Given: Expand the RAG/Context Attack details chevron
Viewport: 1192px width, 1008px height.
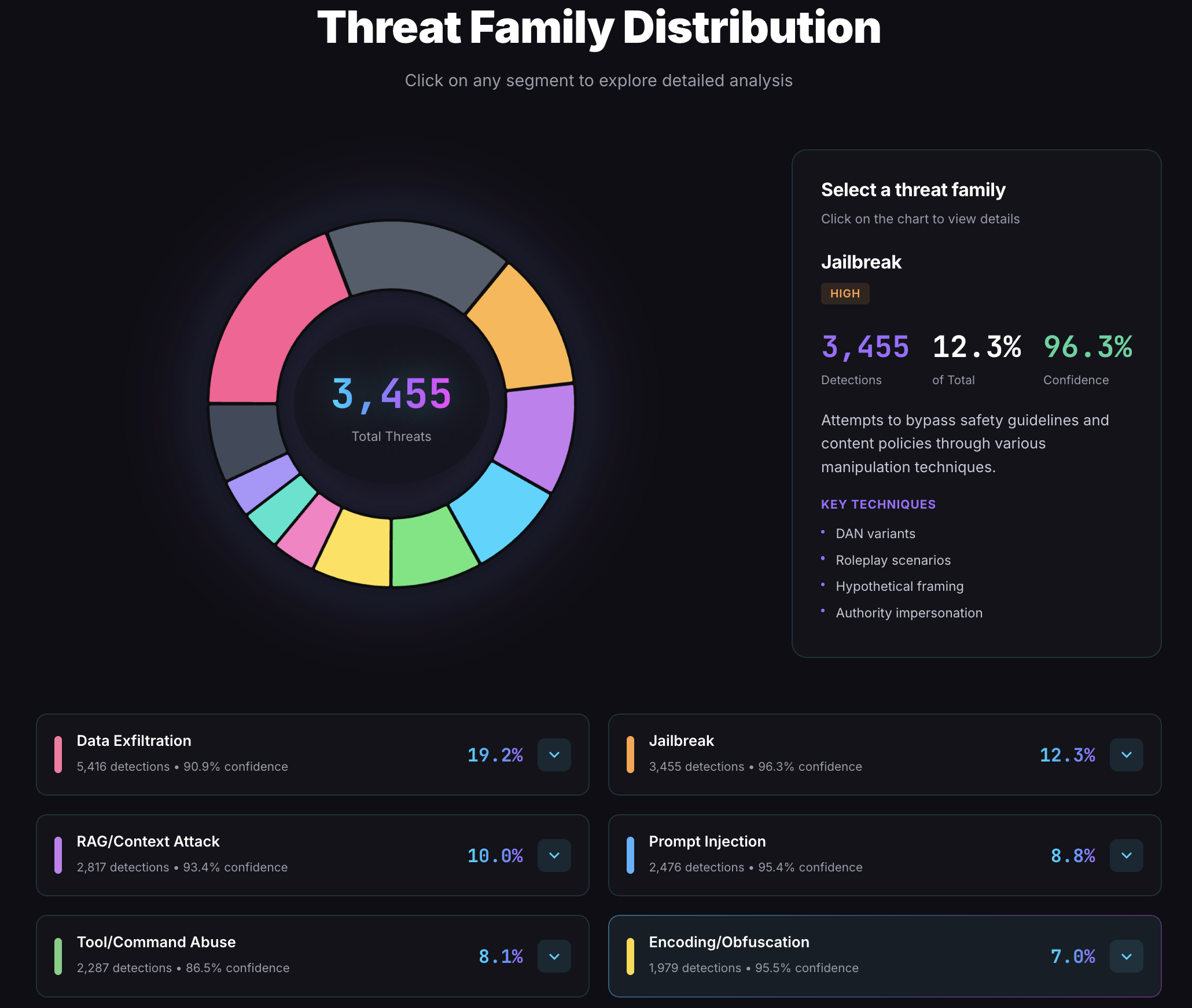Looking at the screenshot, I should [554, 855].
